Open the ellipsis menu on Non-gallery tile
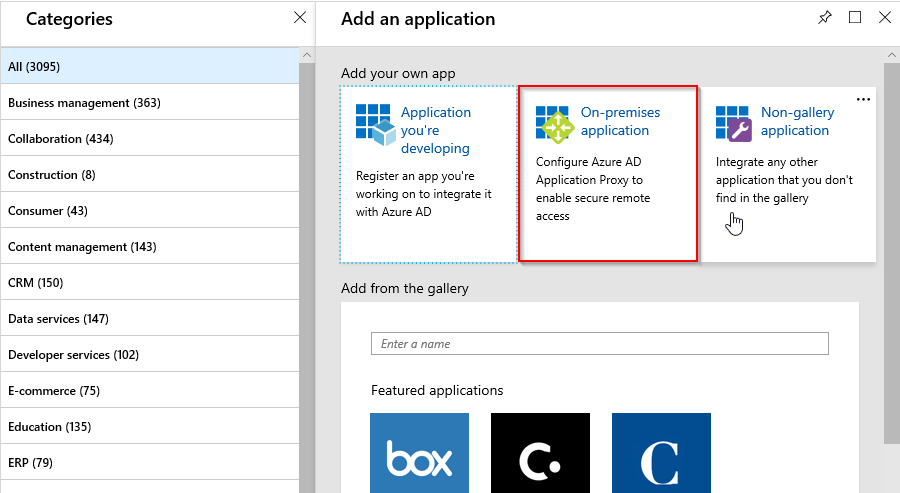This screenshot has width=900, height=493. point(863,99)
